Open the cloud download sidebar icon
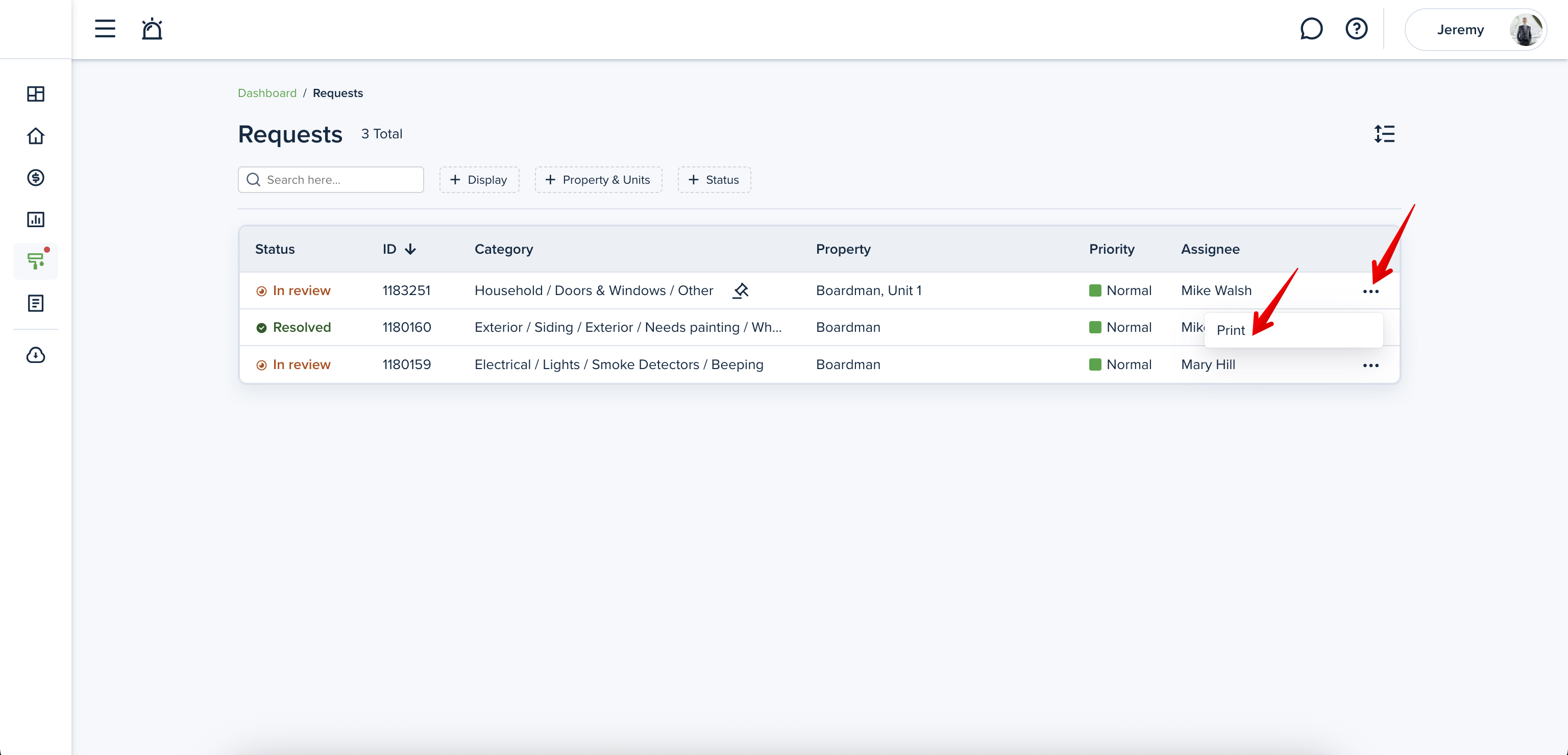 (x=35, y=355)
